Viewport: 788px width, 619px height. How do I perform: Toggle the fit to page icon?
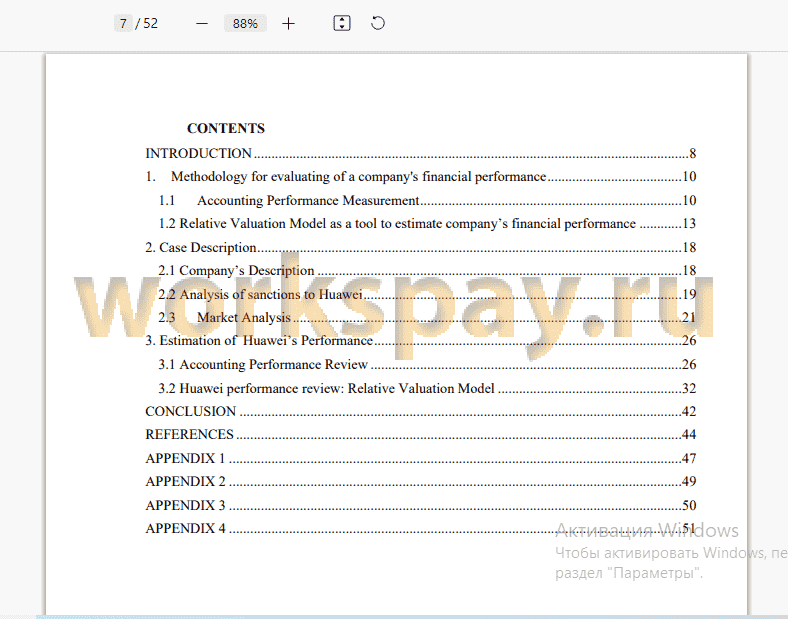pos(342,23)
